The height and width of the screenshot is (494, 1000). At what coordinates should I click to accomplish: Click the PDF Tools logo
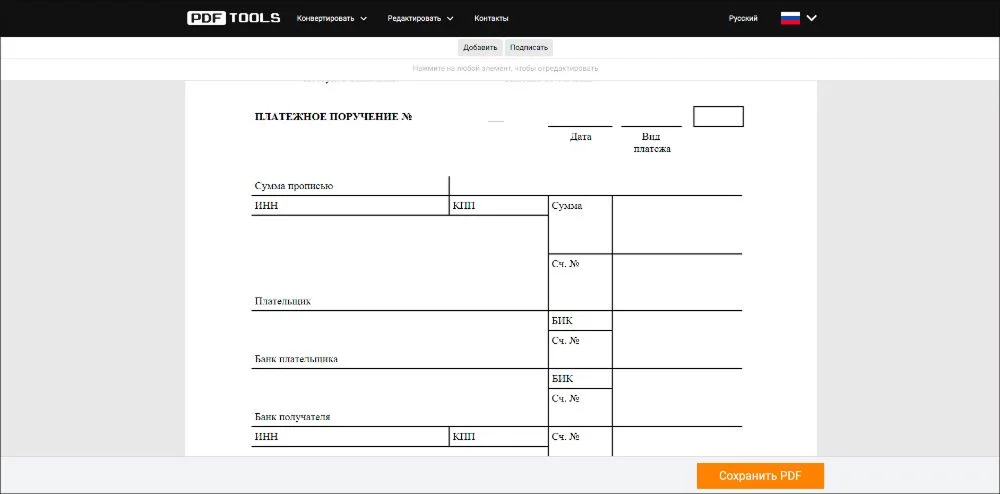pyautogui.click(x=233, y=18)
